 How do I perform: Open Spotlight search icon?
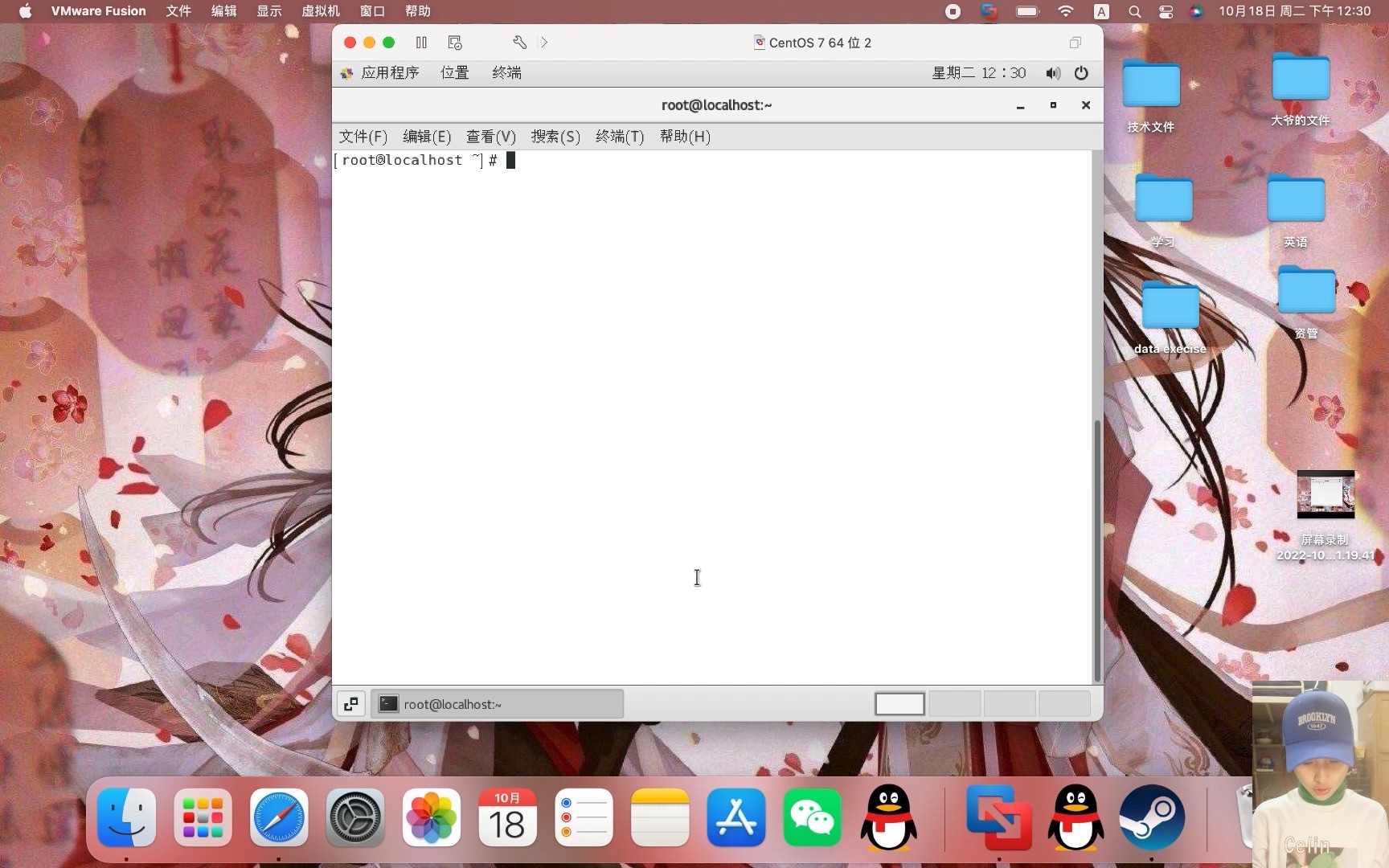click(x=1134, y=11)
